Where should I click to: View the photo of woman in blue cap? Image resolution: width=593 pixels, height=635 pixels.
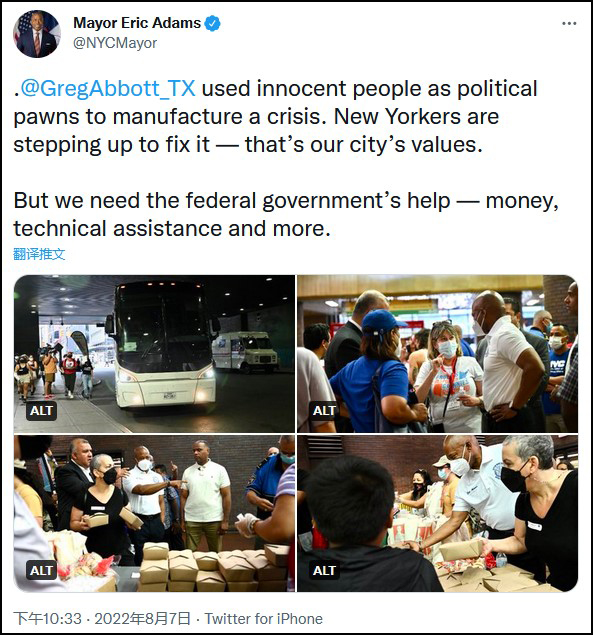point(437,354)
